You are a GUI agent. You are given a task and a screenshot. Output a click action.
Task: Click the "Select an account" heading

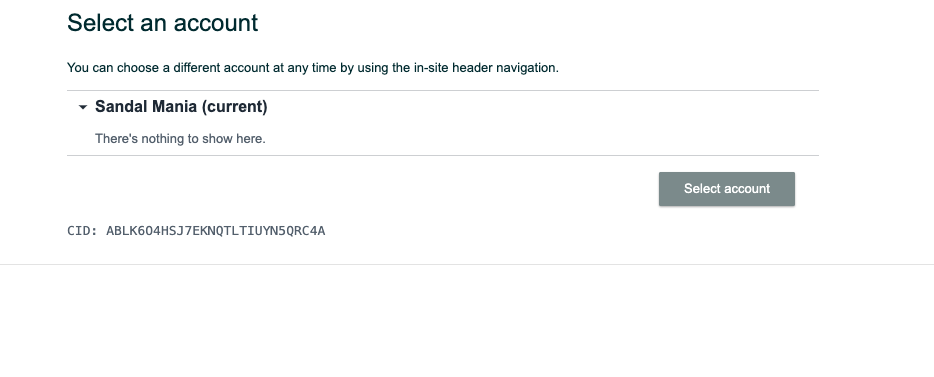click(x=162, y=23)
